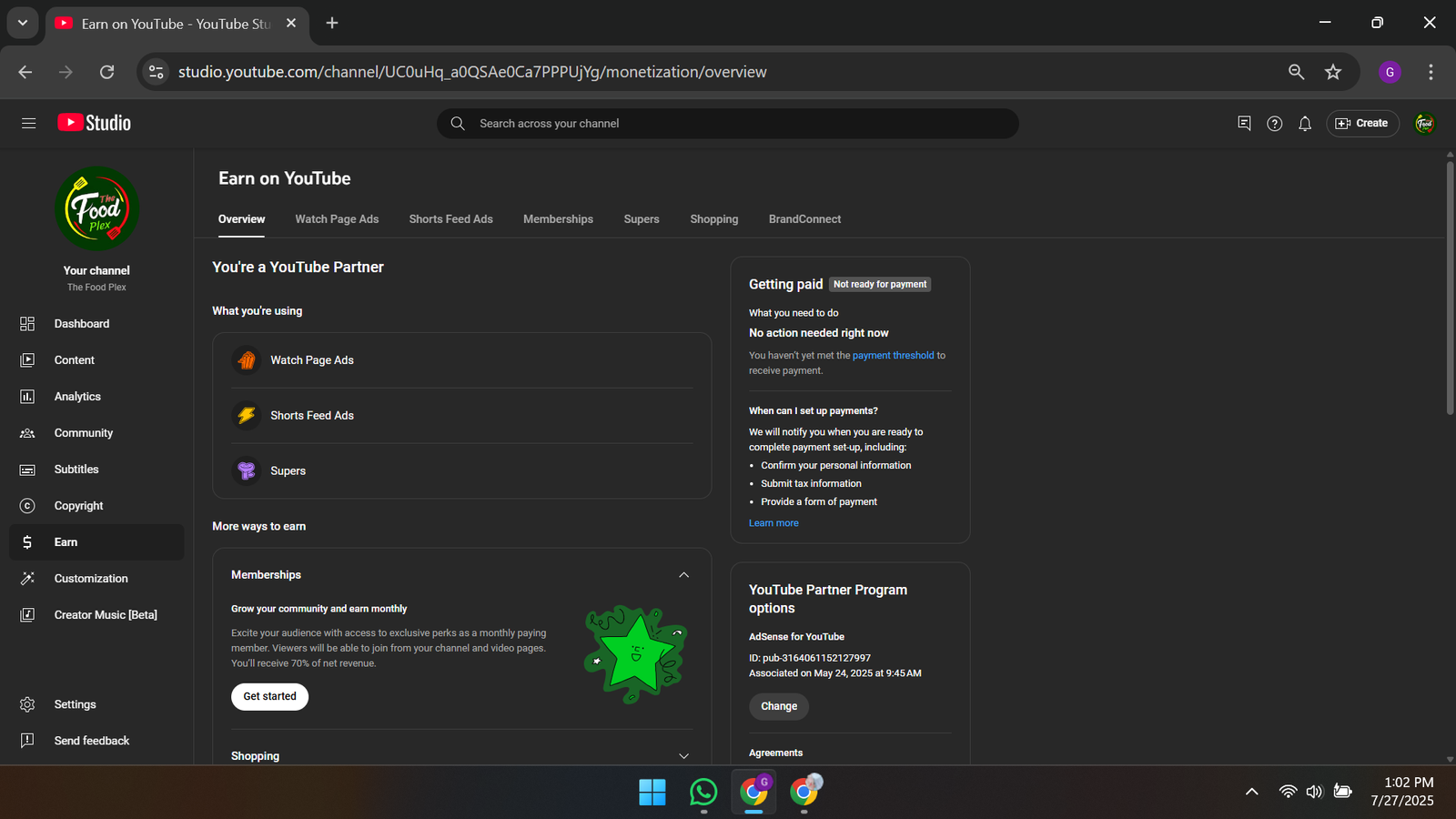Open the Windows Start menu
Image resolution: width=1456 pixels, height=819 pixels.
click(652, 793)
